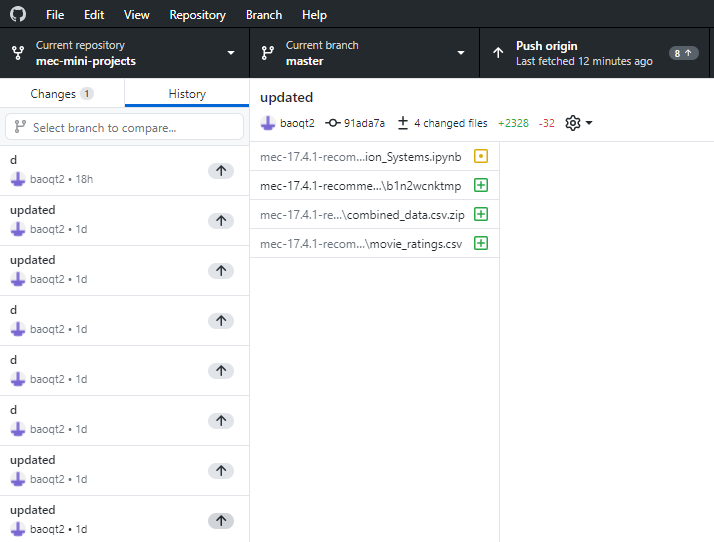This screenshot has height=542, width=714.
Task: Click baoqt2 avatar in commit header
Action: click(268, 123)
